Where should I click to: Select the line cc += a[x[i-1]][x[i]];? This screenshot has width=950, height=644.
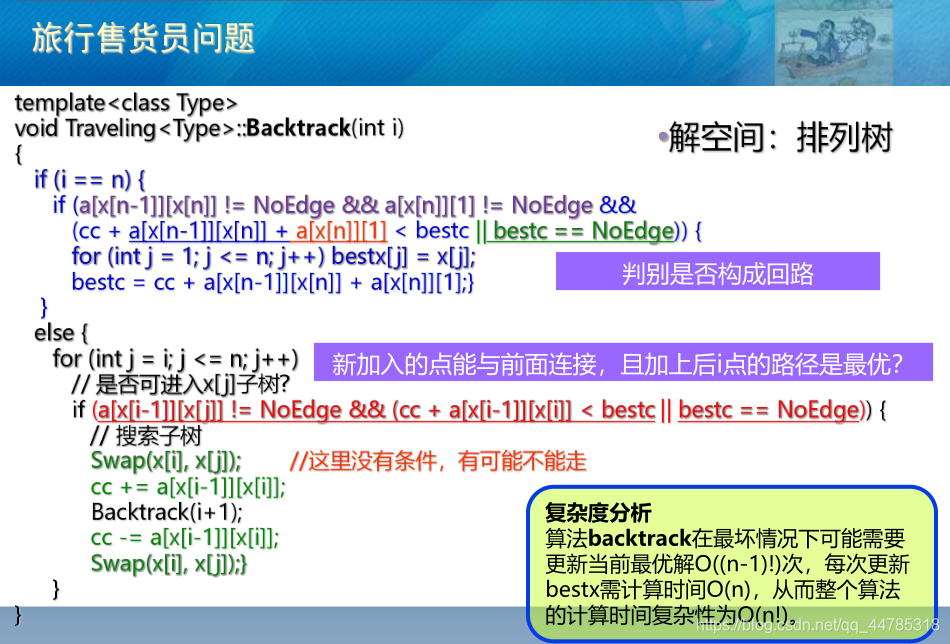(188, 487)
